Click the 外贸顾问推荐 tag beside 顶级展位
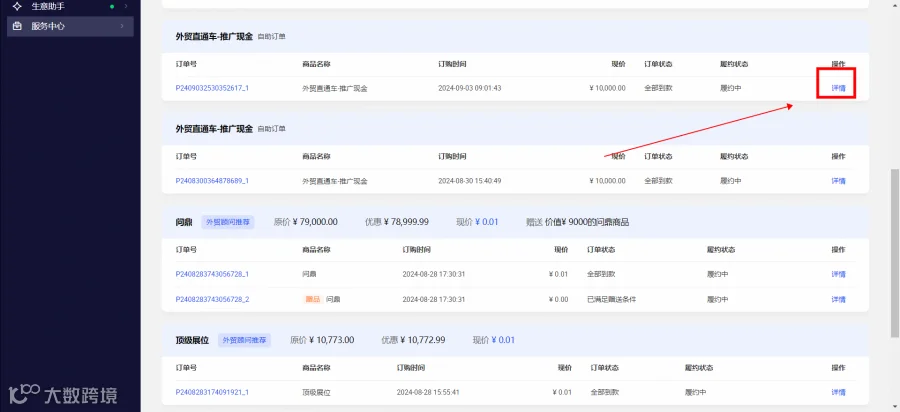 pos(244,340)
